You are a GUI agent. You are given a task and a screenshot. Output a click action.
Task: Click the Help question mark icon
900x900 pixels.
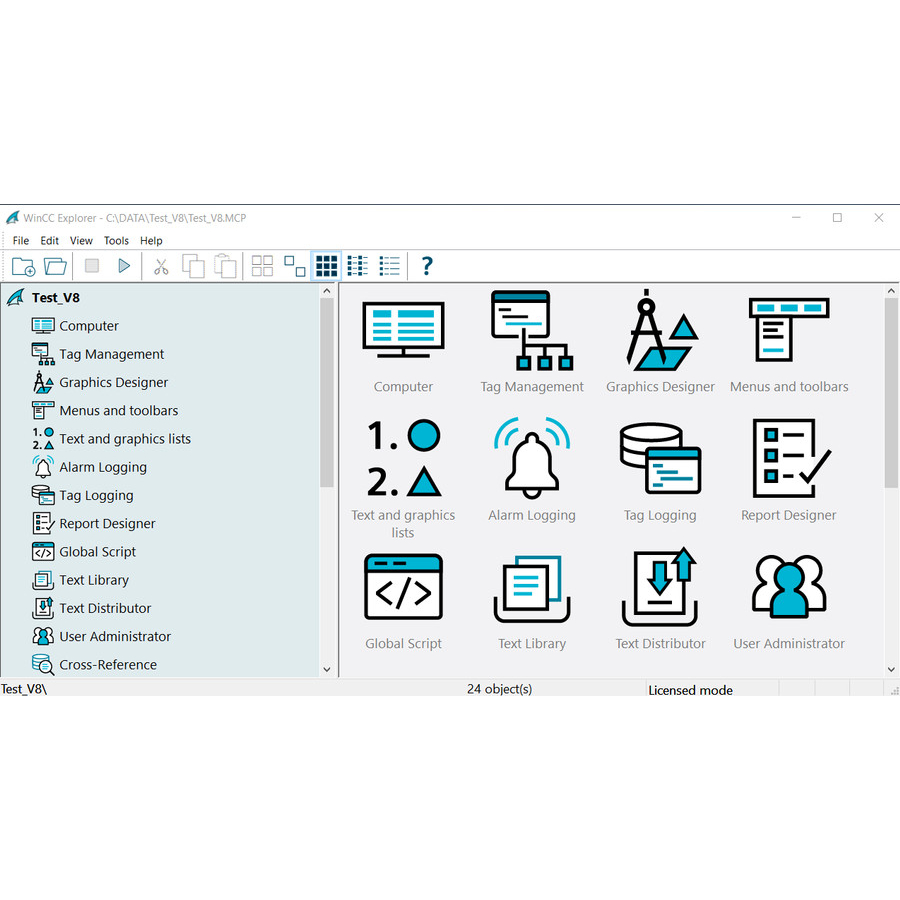coord(427,266)
